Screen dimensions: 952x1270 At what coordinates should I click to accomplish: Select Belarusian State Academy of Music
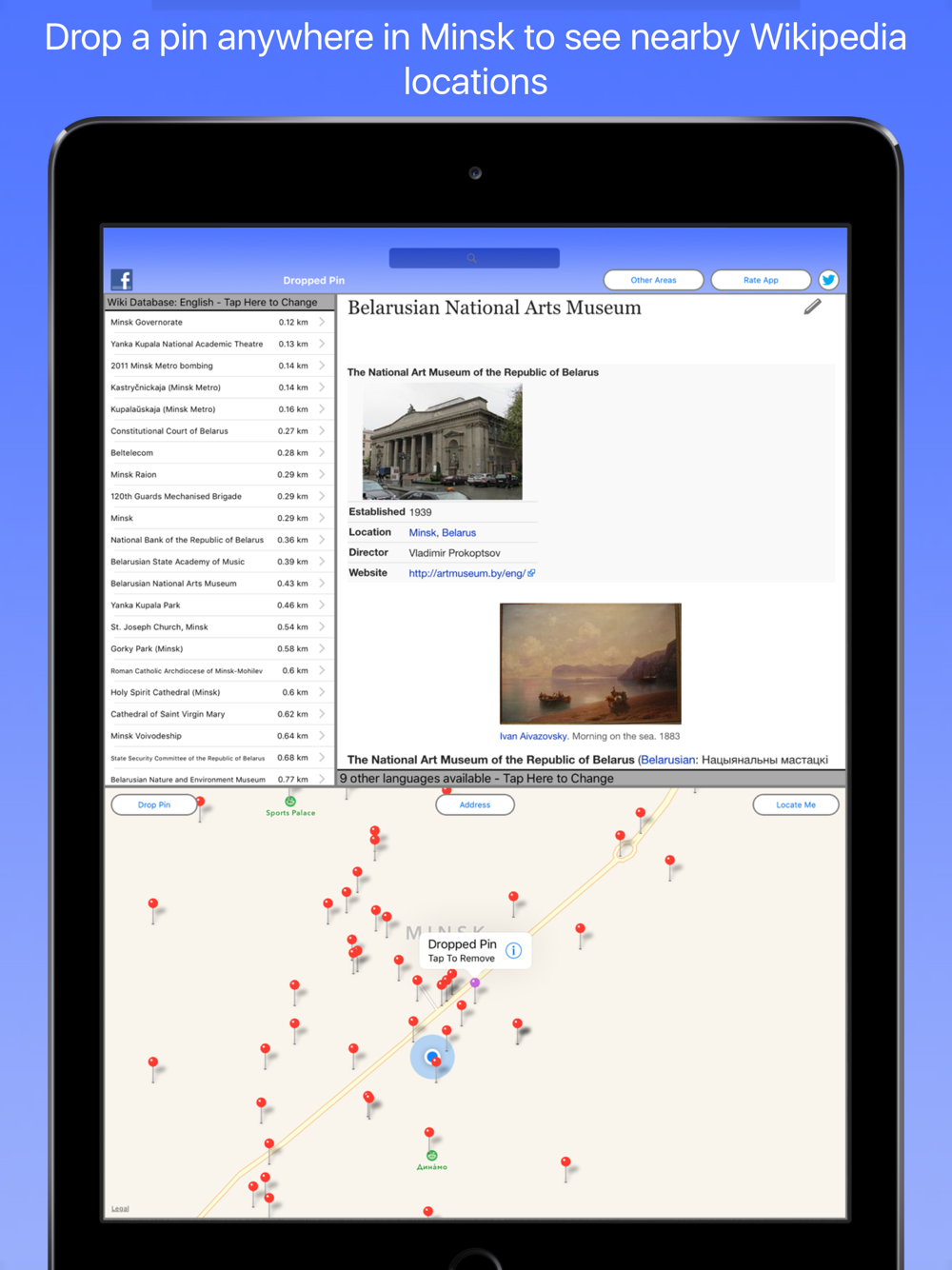(219, 562)
